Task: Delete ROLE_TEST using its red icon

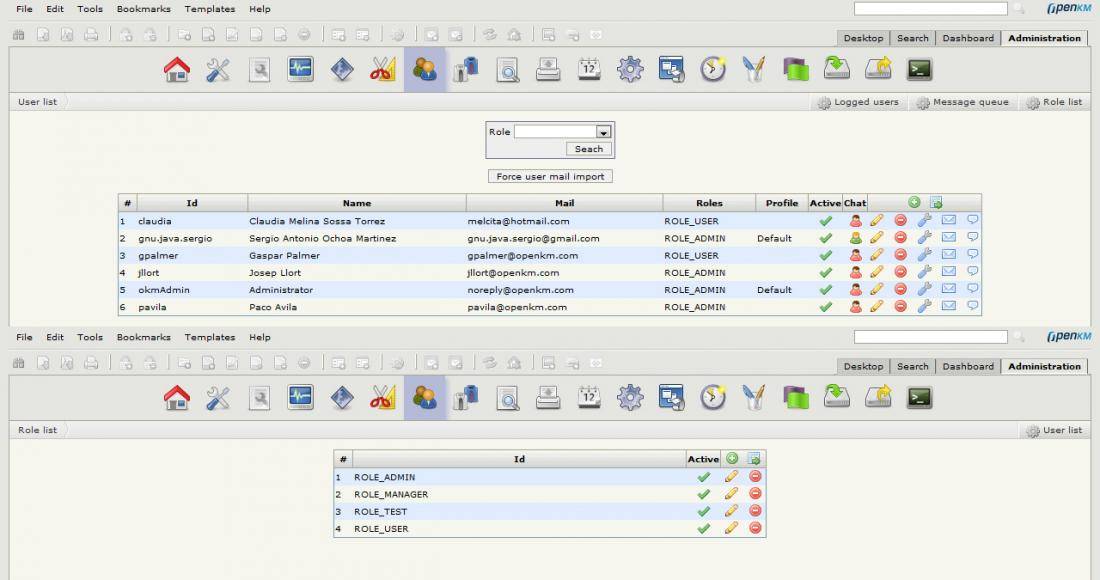Action: pyautogui.click(x=755, y=511)
